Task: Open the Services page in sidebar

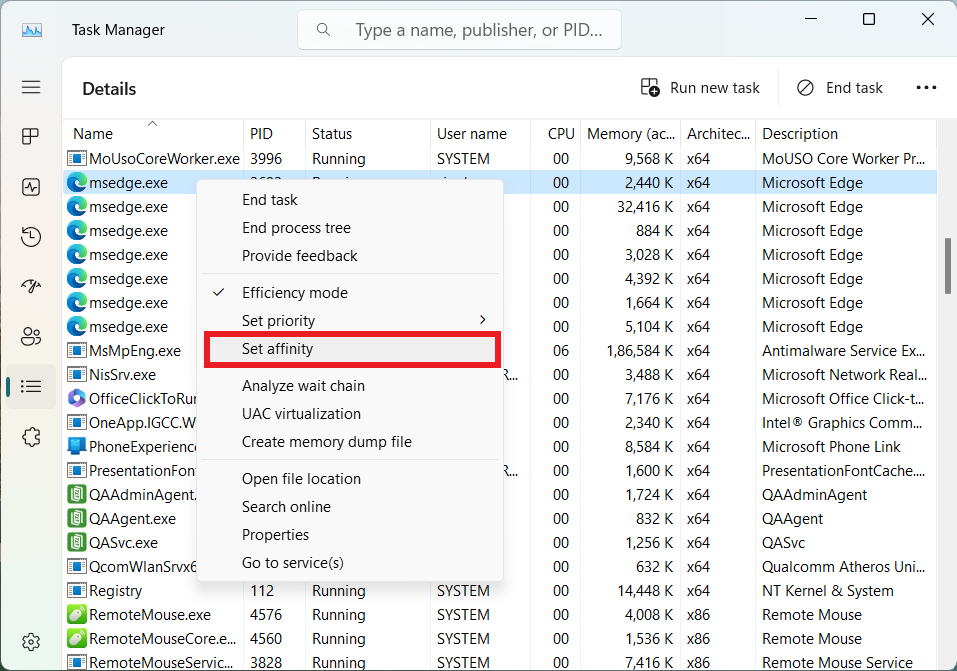Action: pyautogui.click(x=31, y=437)
